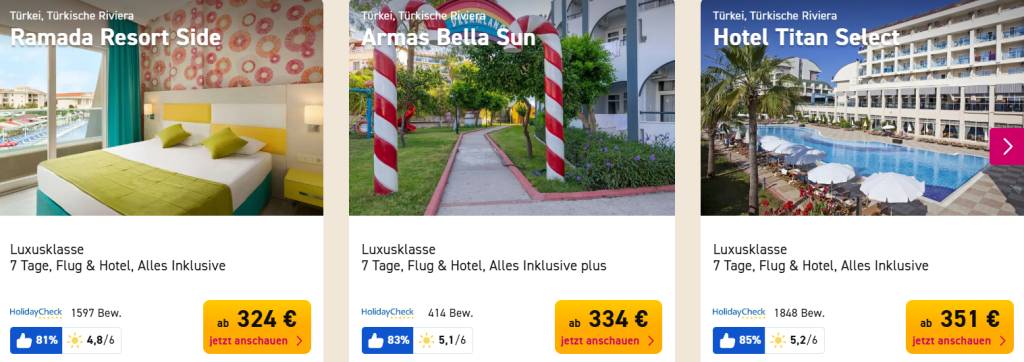Click thumbs-up 81% rating badge
The image size is (1024, 362).
click(x=37, y=340)
